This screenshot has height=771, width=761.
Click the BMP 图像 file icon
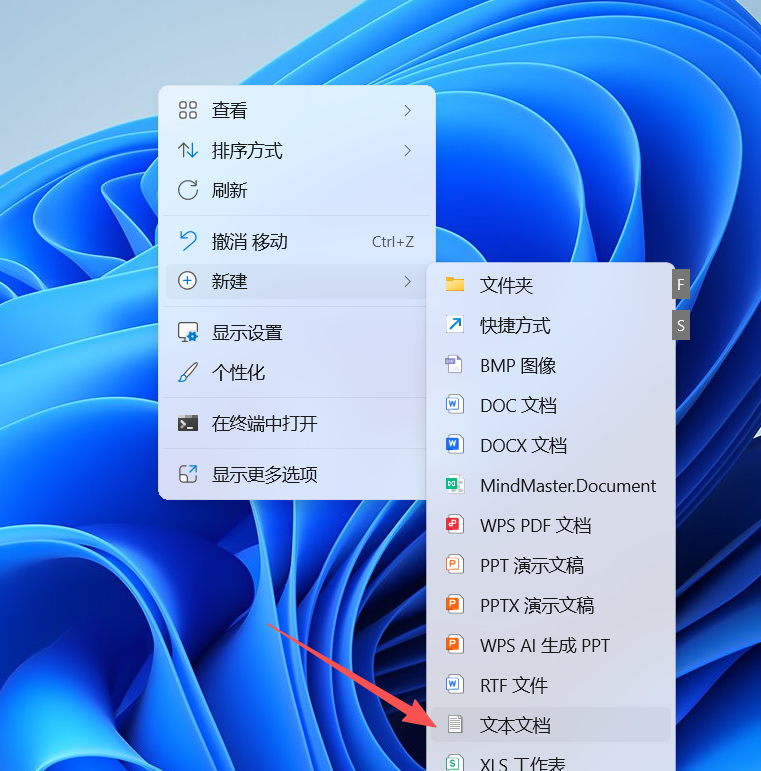(455, 365)
